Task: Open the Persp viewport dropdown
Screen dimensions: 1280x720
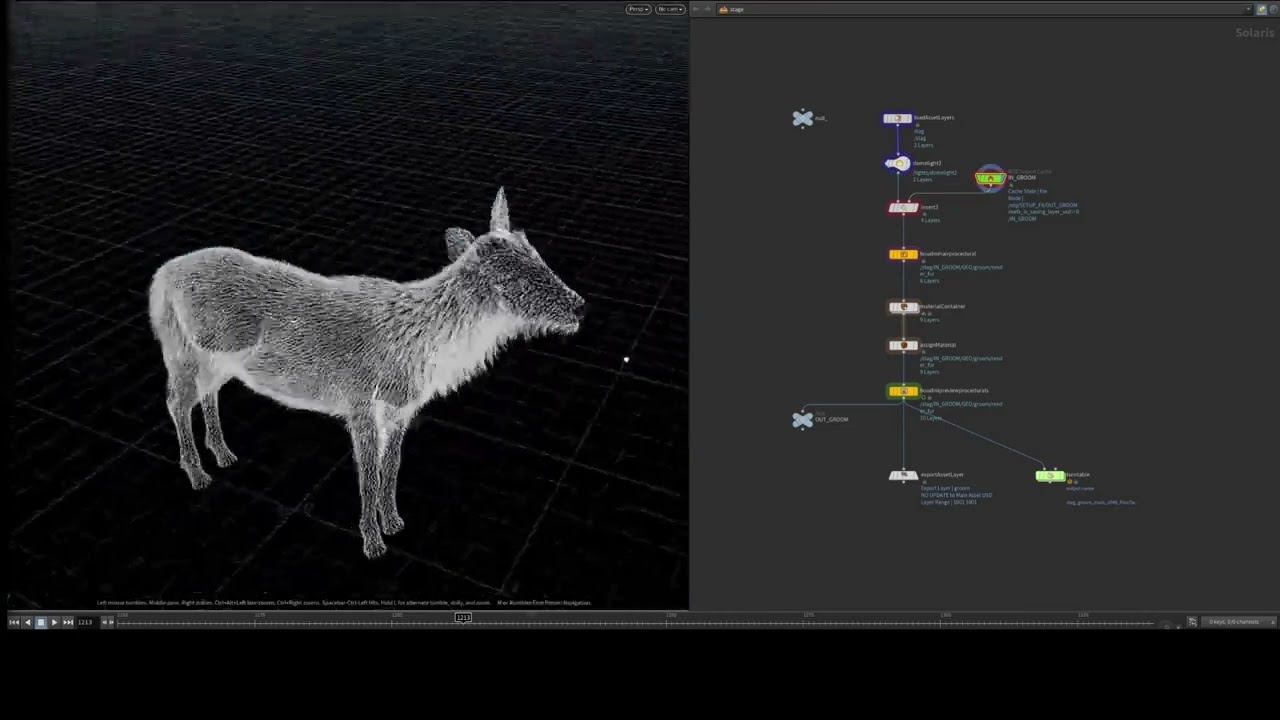Action: (x=638, y=9)
